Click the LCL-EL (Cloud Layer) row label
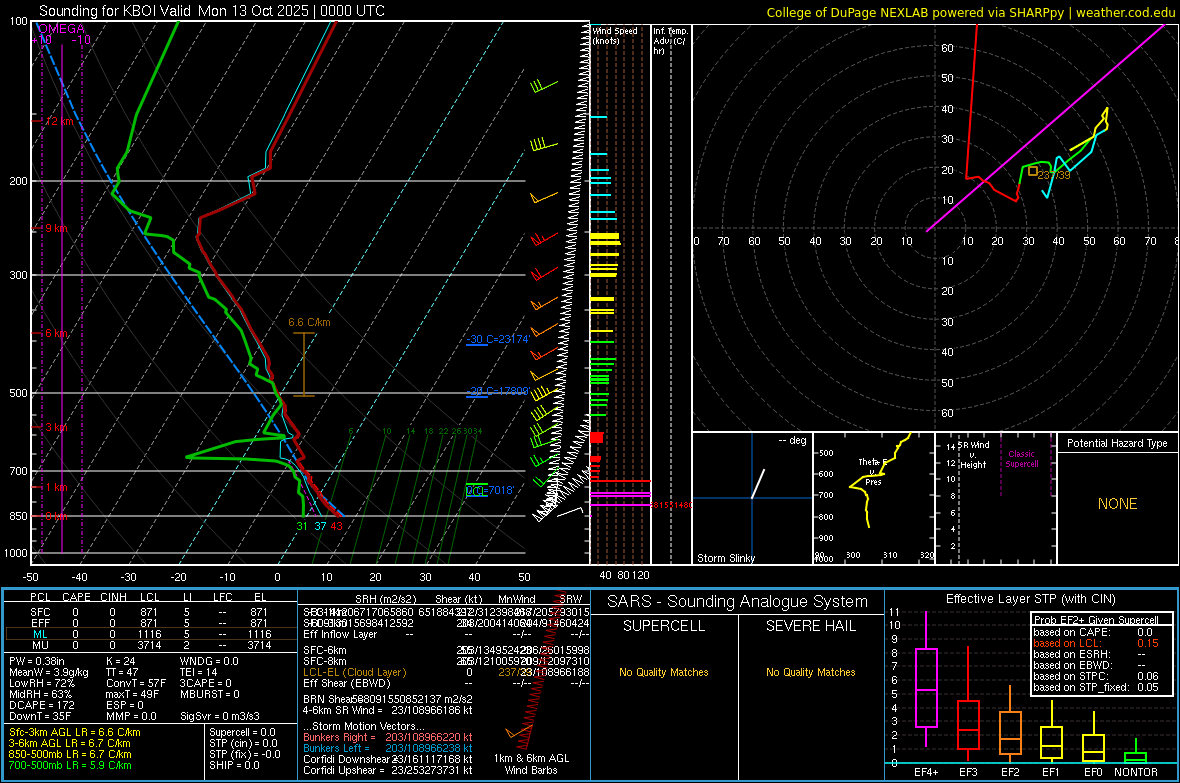Viewport: 1180px width, 783px height. click(354, 672)
